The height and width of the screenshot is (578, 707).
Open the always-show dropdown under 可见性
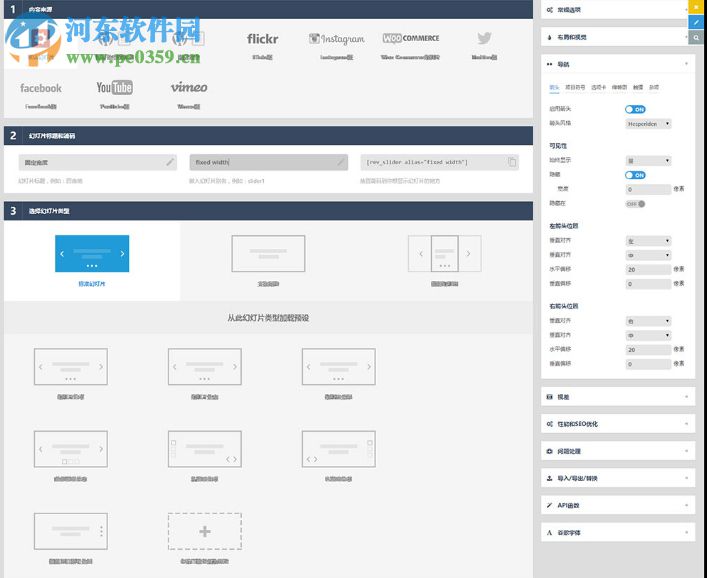648,161
